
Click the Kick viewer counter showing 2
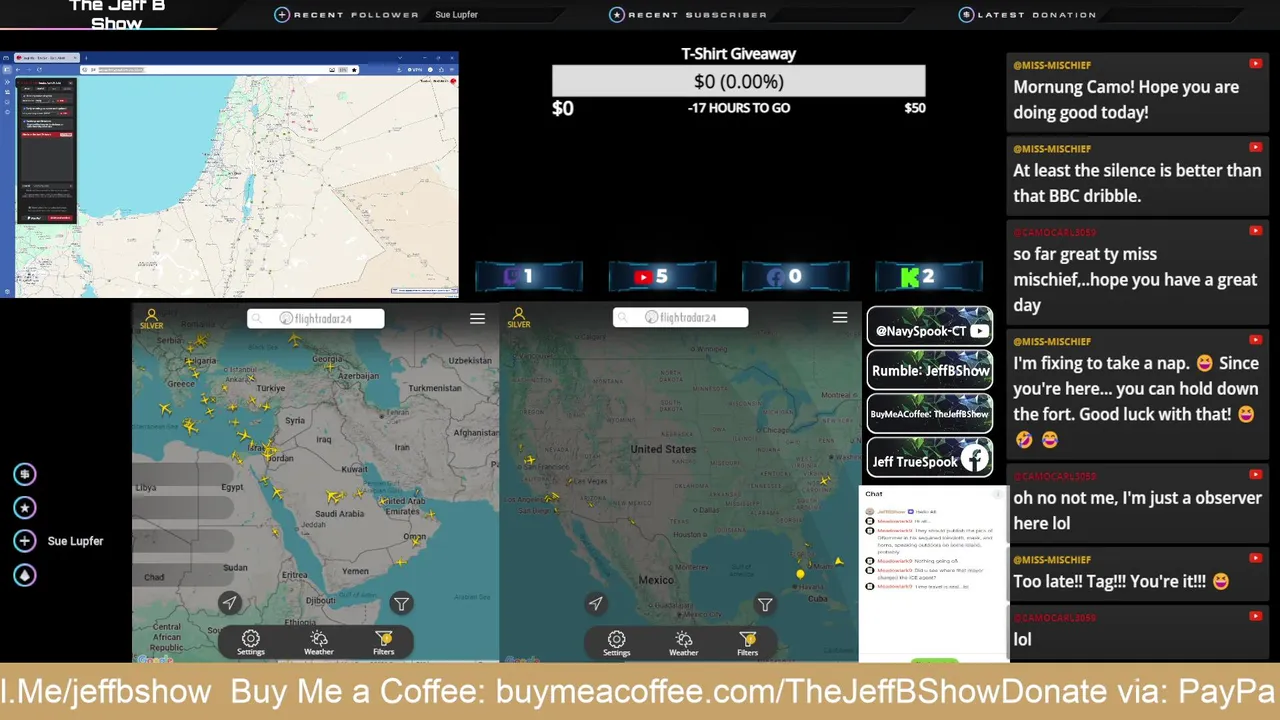[928, 277]
